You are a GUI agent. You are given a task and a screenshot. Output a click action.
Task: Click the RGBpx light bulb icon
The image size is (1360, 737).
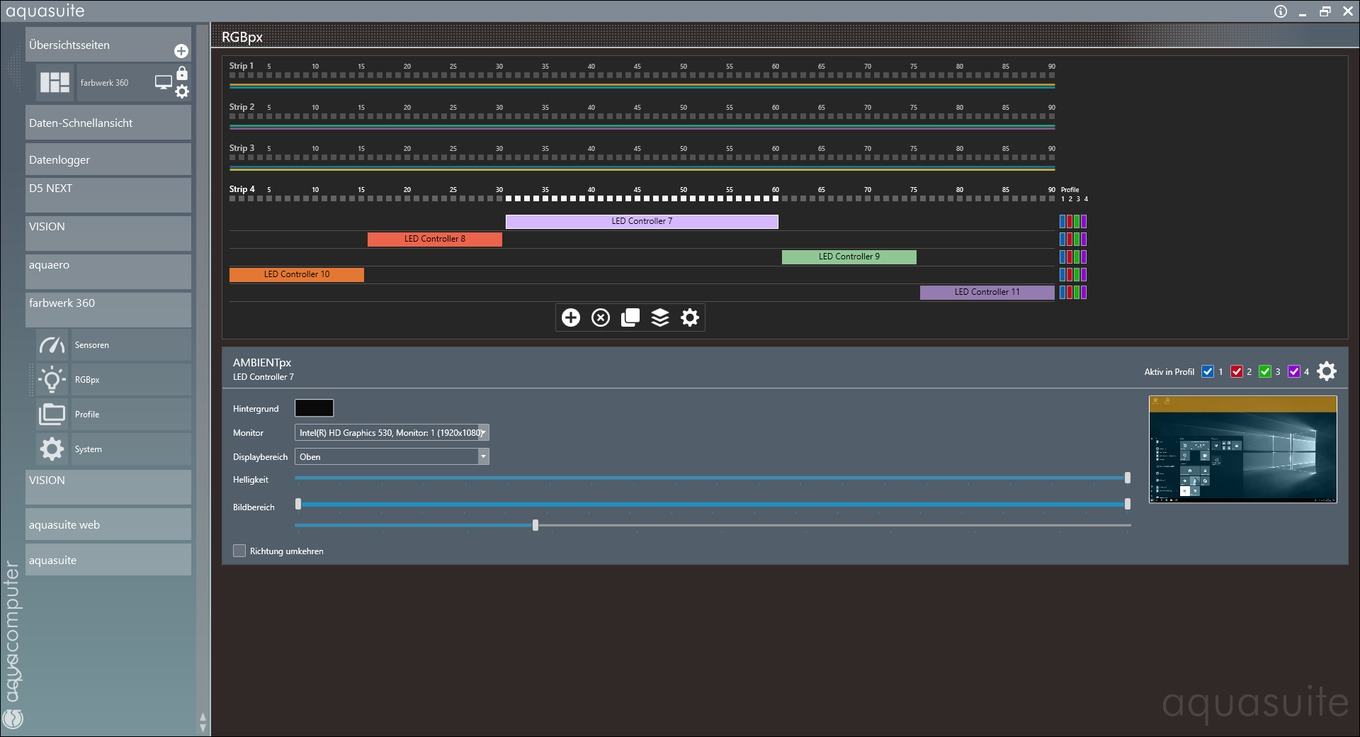(52, 379)
